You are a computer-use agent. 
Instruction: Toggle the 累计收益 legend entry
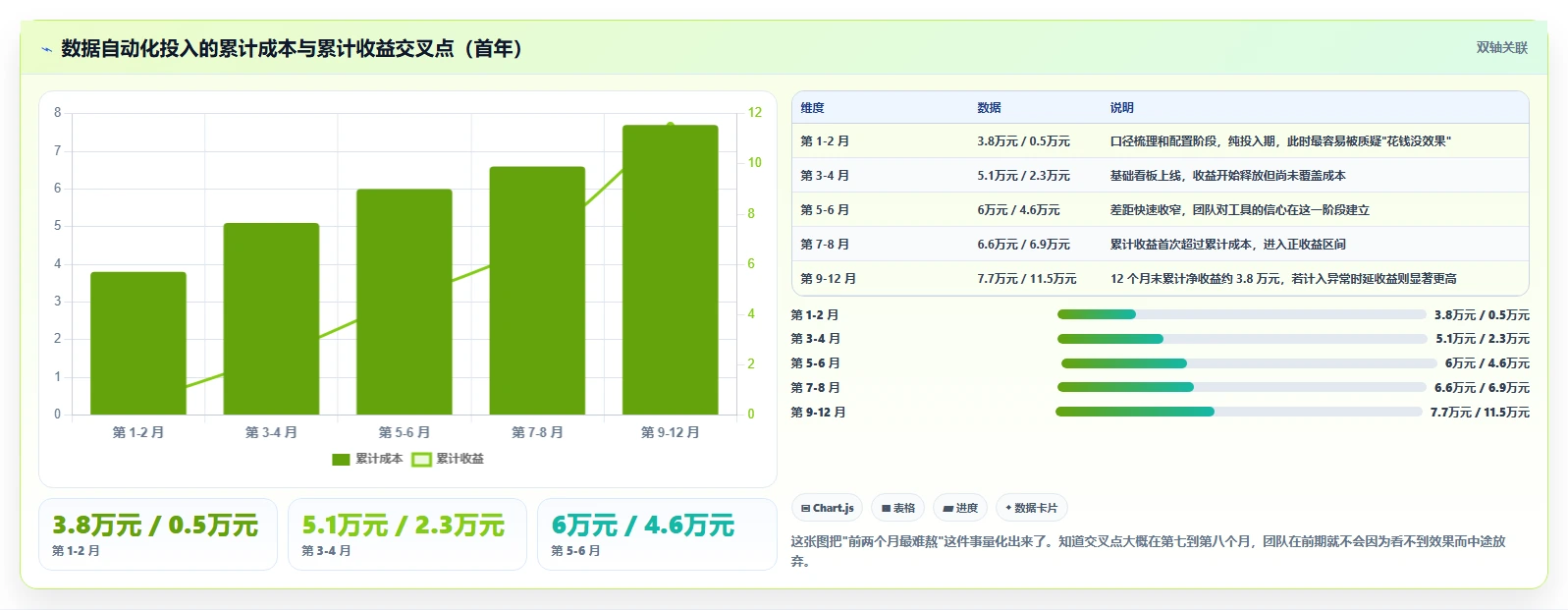click(448, 459)
